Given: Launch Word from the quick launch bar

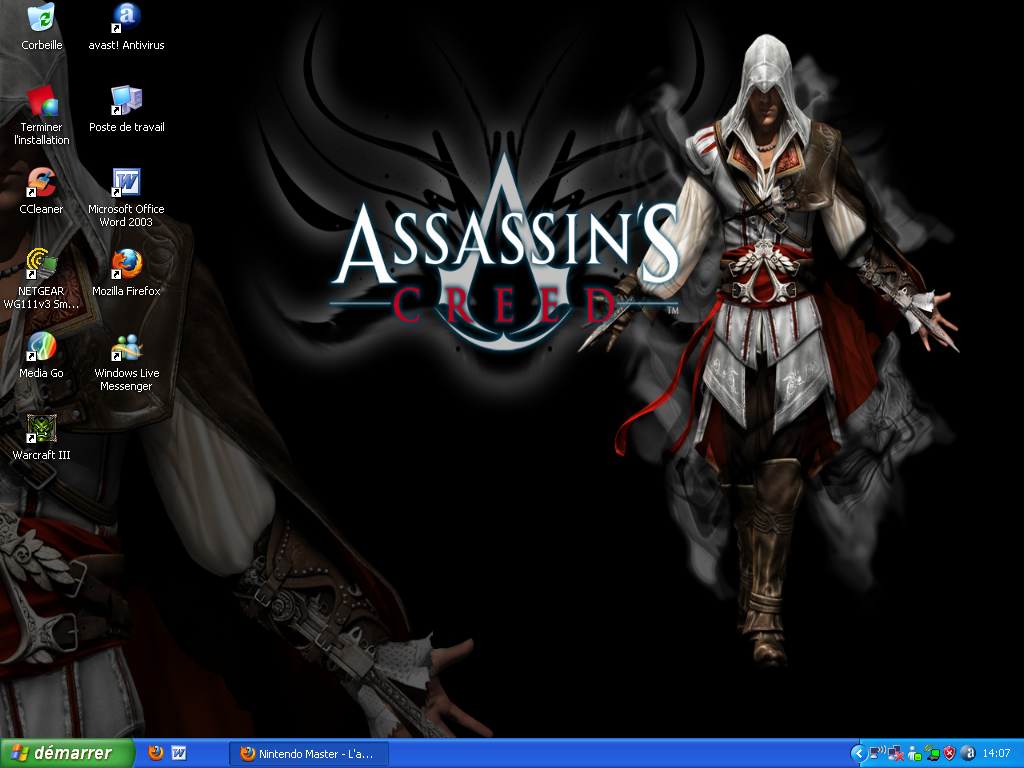Looking at the screenshot, I should point(179,753).
